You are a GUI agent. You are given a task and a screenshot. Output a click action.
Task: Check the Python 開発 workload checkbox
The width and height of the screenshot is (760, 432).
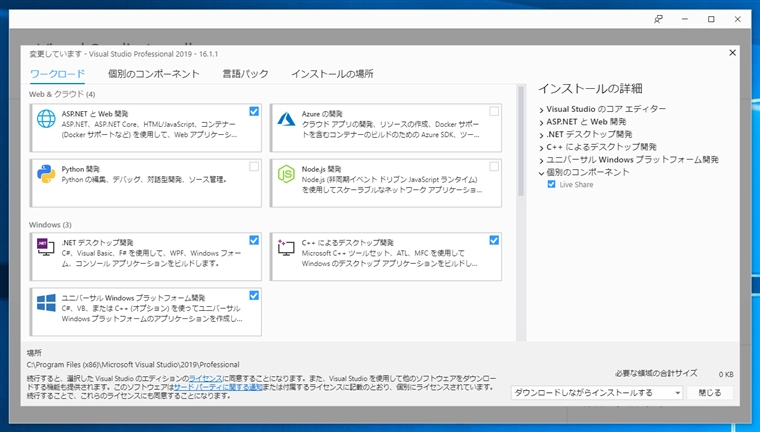[254, 167]
